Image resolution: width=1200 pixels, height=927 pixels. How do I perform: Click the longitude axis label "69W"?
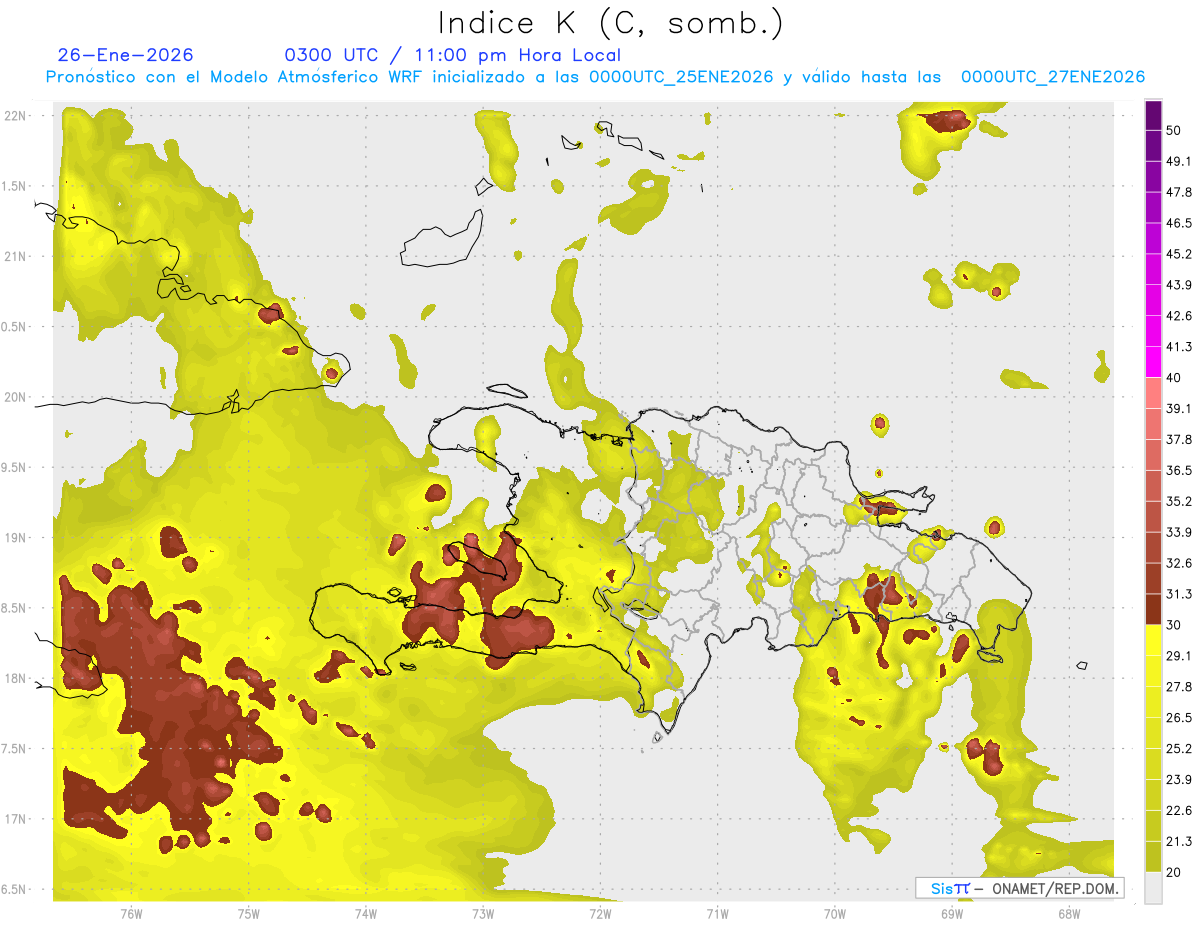click(x=951, y=915)
